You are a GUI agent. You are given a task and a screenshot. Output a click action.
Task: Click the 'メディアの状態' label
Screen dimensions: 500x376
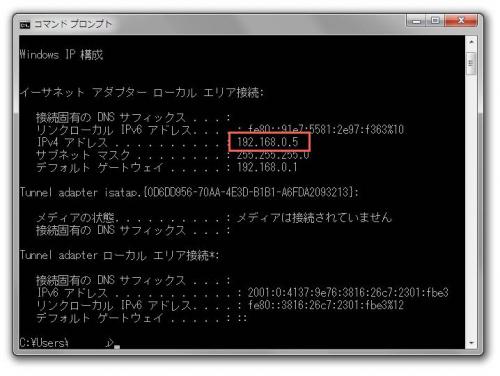77,218
